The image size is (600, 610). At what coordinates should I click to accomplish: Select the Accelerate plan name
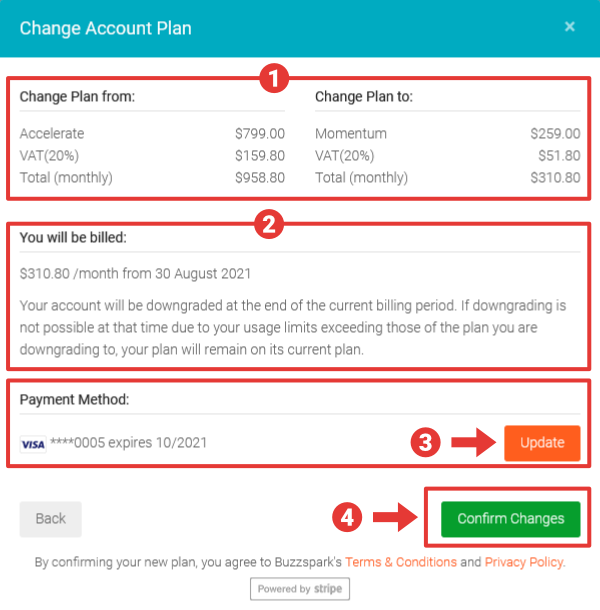pos(52,133)
